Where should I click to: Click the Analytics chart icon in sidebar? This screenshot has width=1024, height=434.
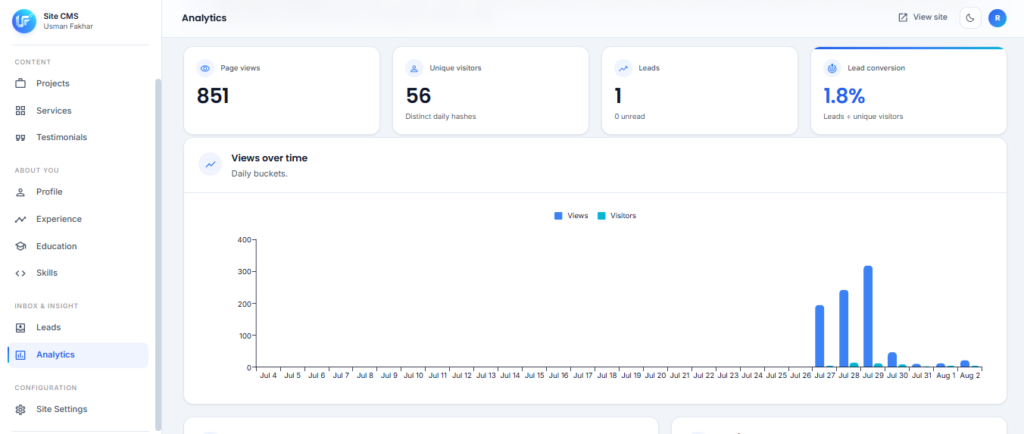pos(20,355)
